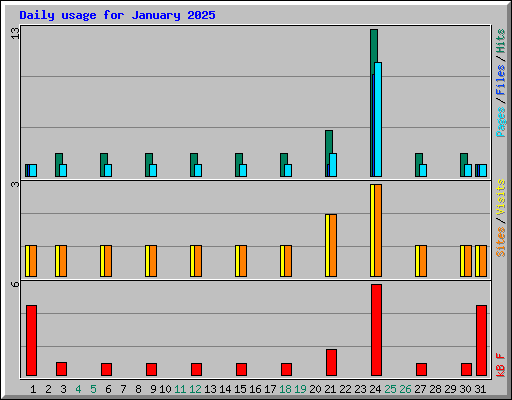Click the red KB bar for day 3

[x=61, y=369]
